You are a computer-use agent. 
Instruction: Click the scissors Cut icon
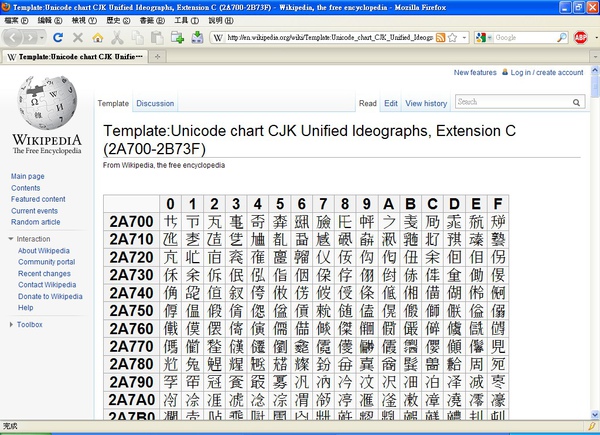click(x=117, y=37)
